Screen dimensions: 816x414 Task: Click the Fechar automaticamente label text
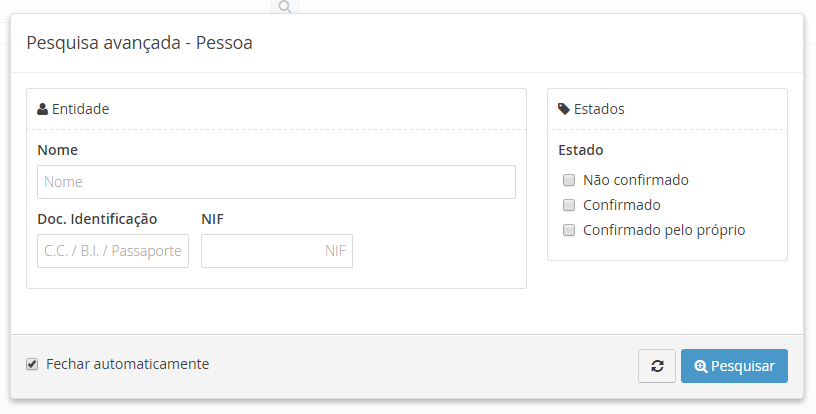127,364
